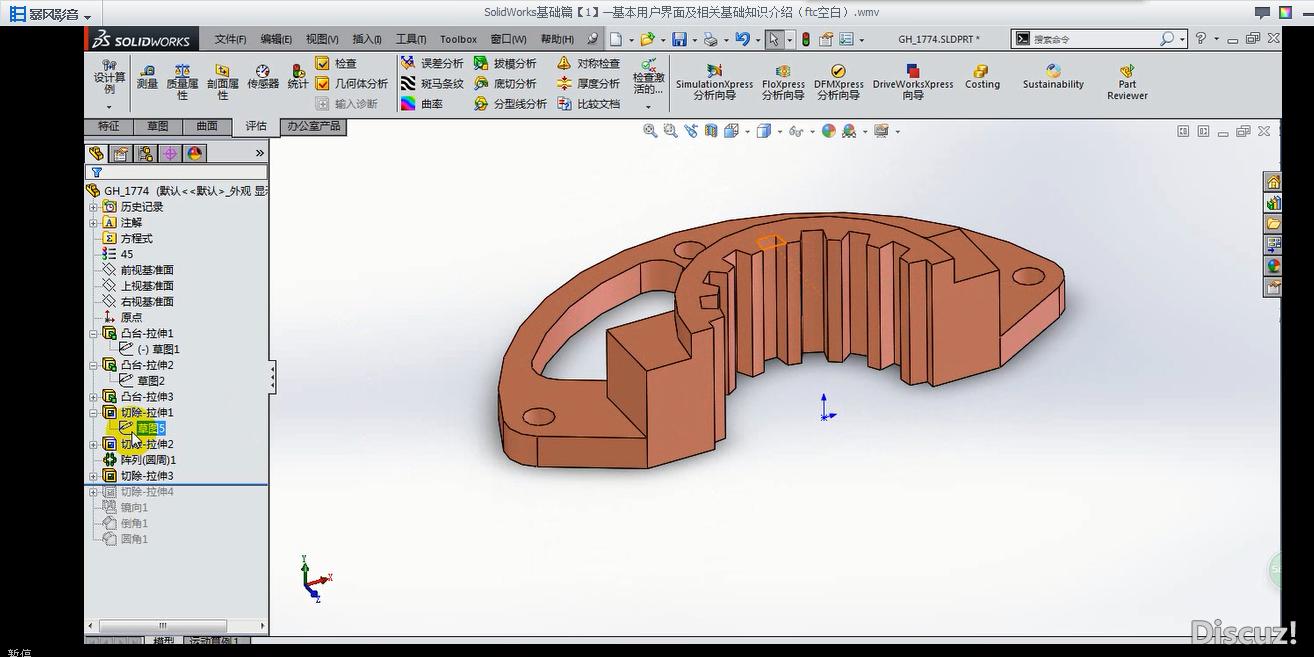Screen dimensions: 1314x657
Task: Toggle the 几何体分析 checkbox
Action: (x=323, y=84)
